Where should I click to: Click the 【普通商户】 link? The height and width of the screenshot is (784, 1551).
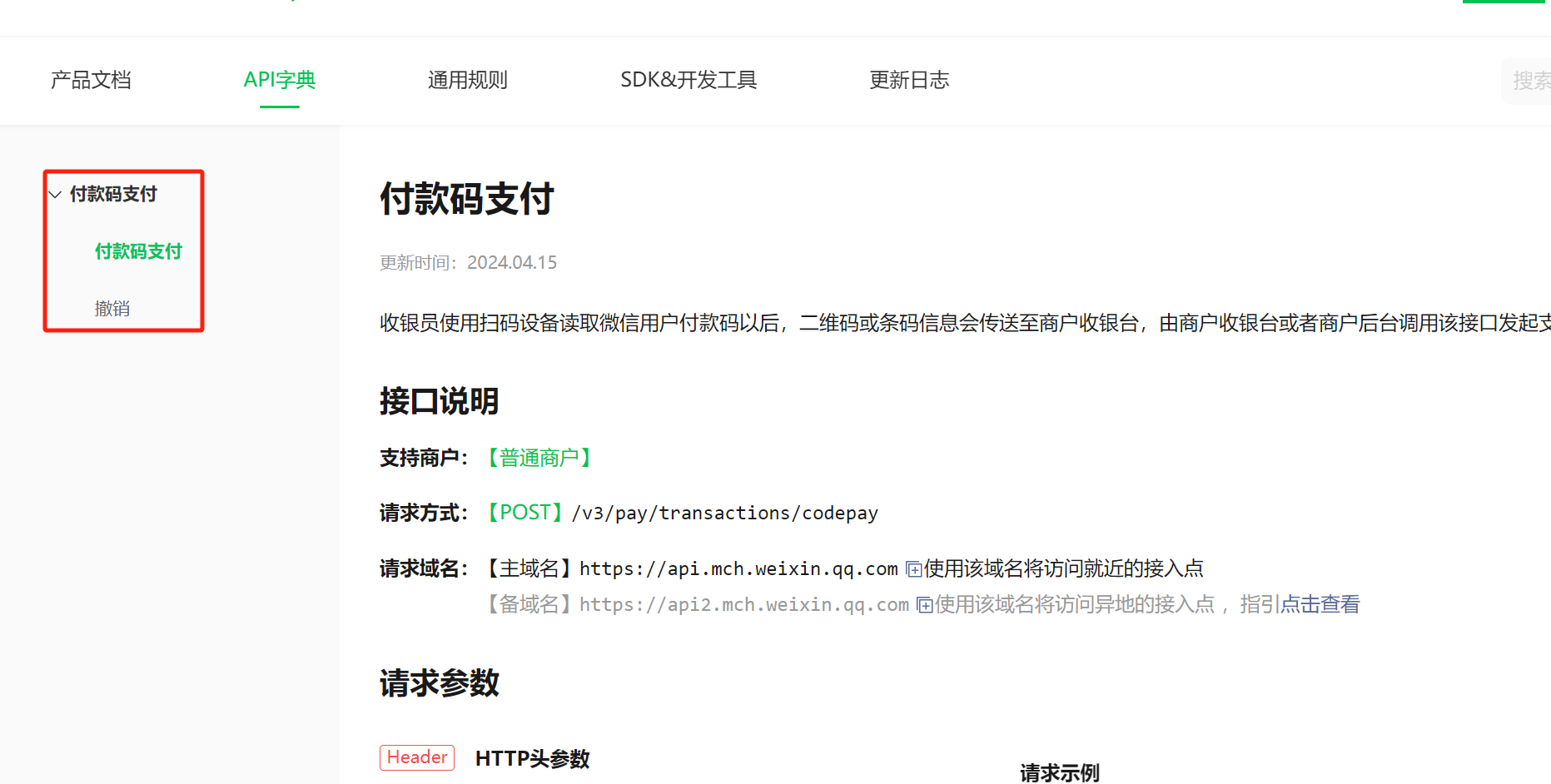tap(539, 458)
